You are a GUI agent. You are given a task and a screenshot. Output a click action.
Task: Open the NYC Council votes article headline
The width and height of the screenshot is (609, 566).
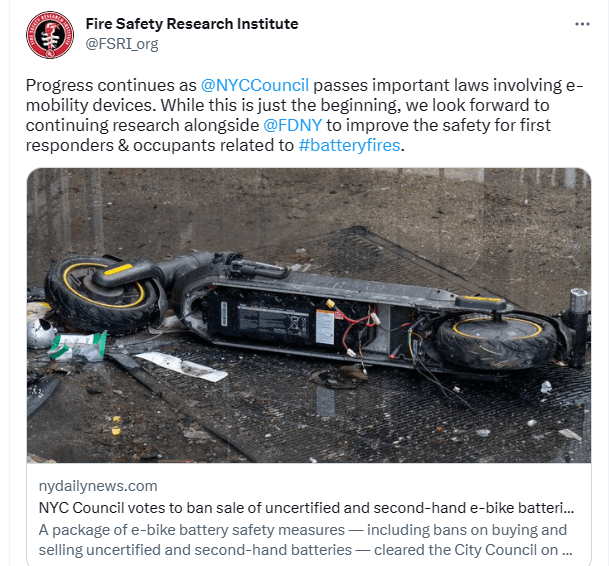click(306, 508)
